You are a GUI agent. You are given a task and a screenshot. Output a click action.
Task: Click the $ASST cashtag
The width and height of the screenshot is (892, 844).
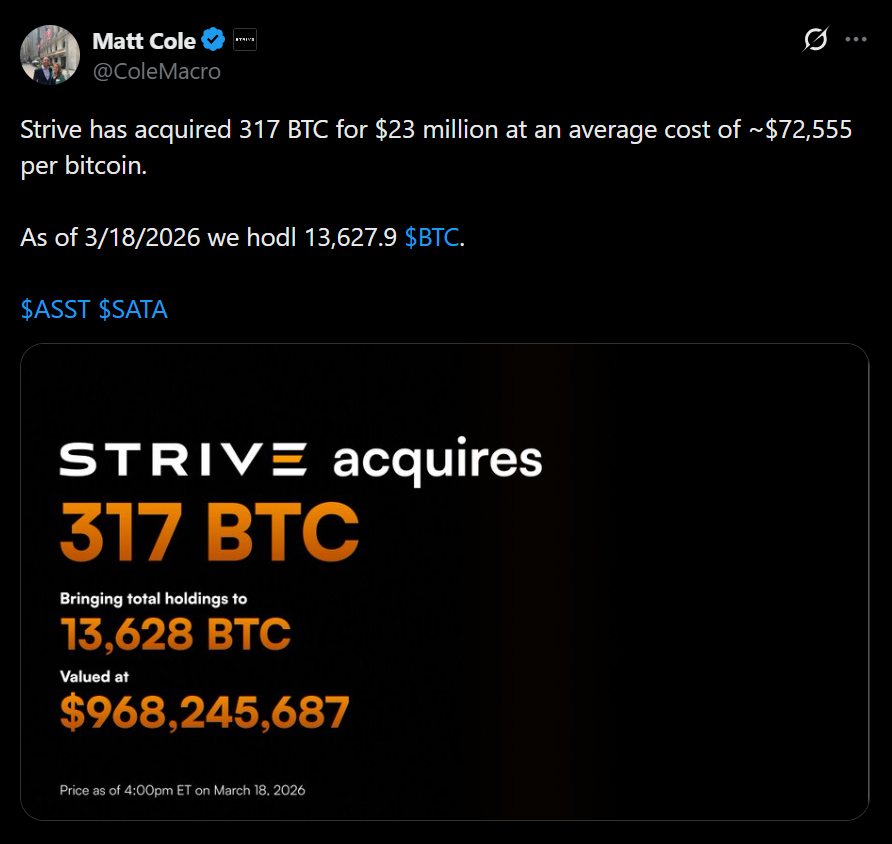(55, 310)
